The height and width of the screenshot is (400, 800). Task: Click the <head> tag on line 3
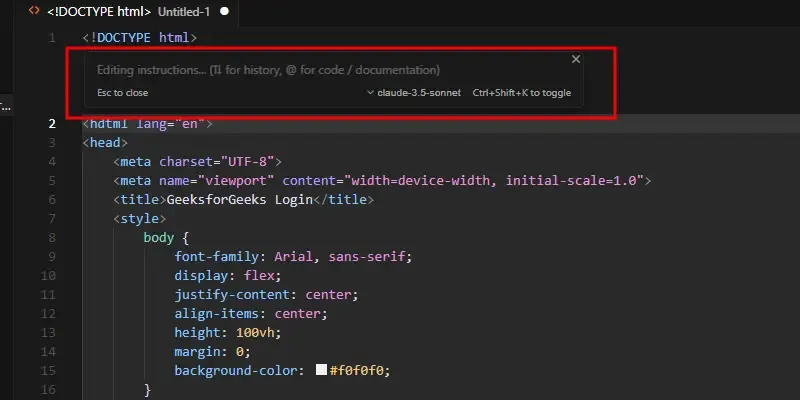(x=105, y=143)
